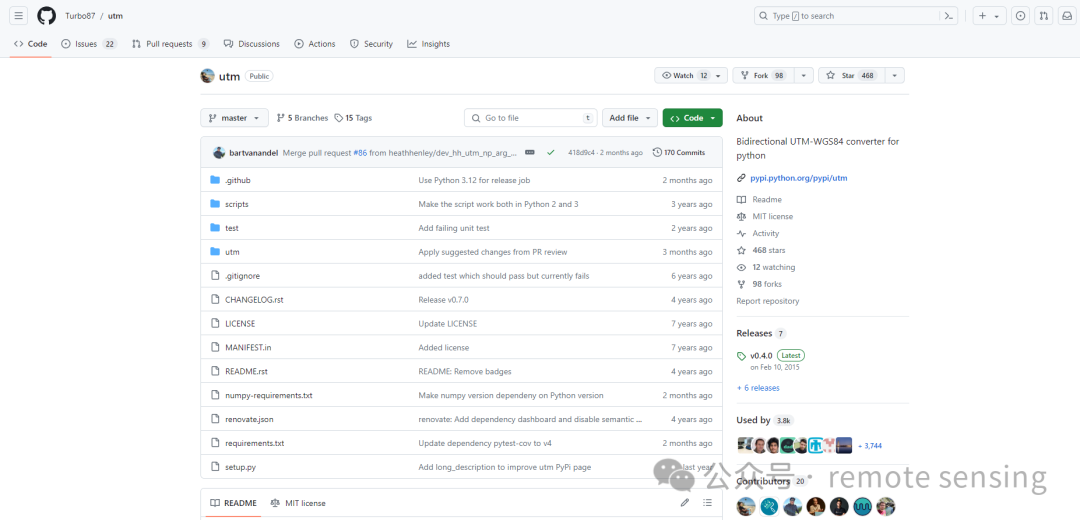
Task: Open the master branch dropdown
Action: click(234, 118)
